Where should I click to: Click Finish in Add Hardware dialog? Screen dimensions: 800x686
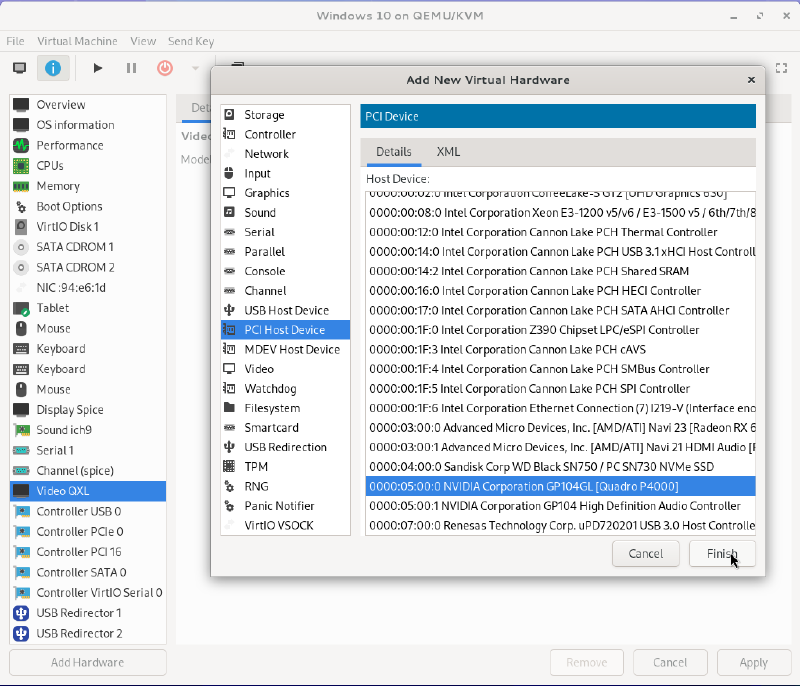[722, 554]
